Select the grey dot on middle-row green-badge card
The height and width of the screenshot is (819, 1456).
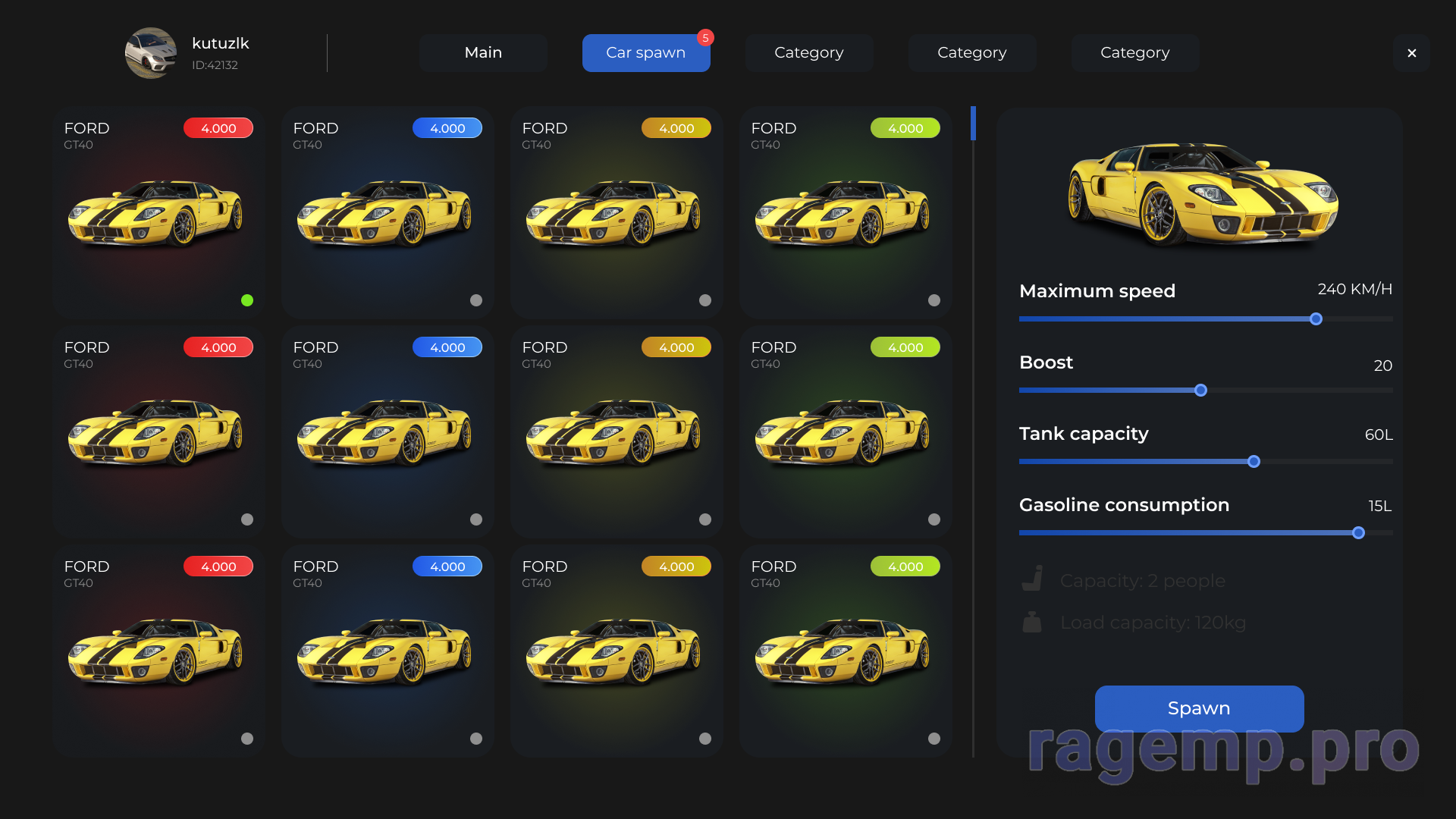tap(934, 519)
